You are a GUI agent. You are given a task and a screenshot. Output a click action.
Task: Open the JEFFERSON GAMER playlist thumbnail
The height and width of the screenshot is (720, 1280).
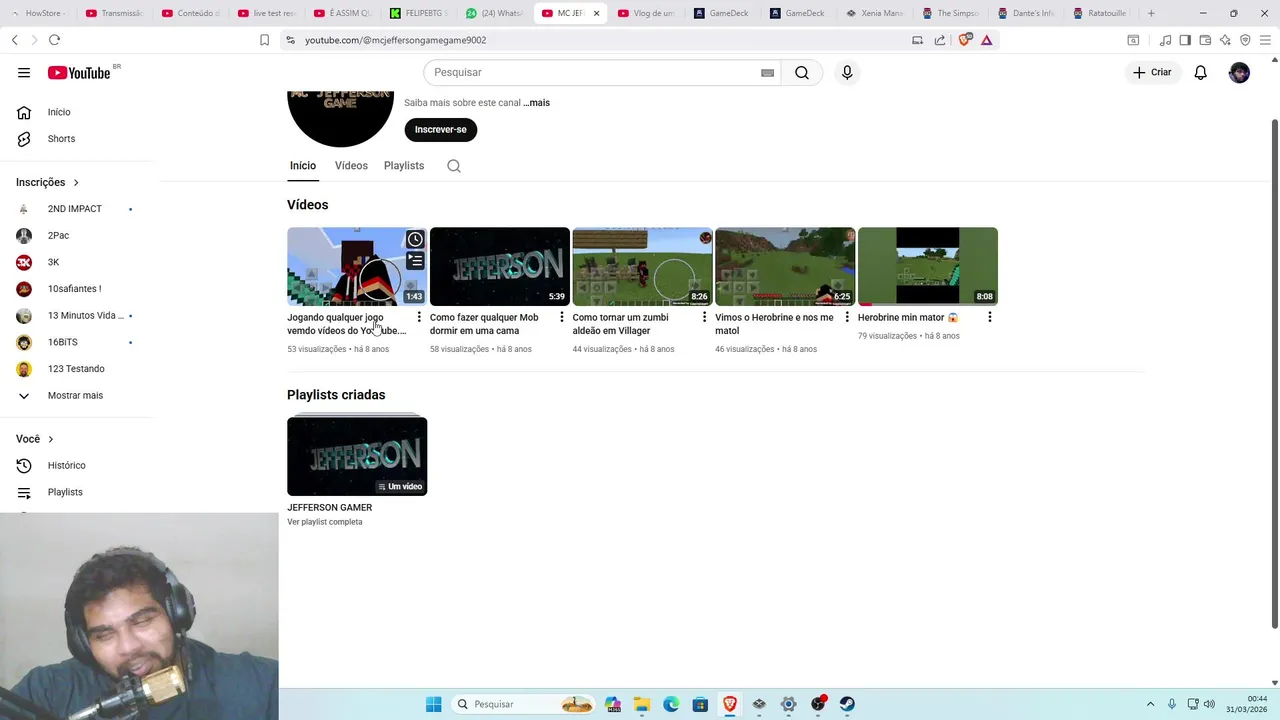[x=357, y=456]
